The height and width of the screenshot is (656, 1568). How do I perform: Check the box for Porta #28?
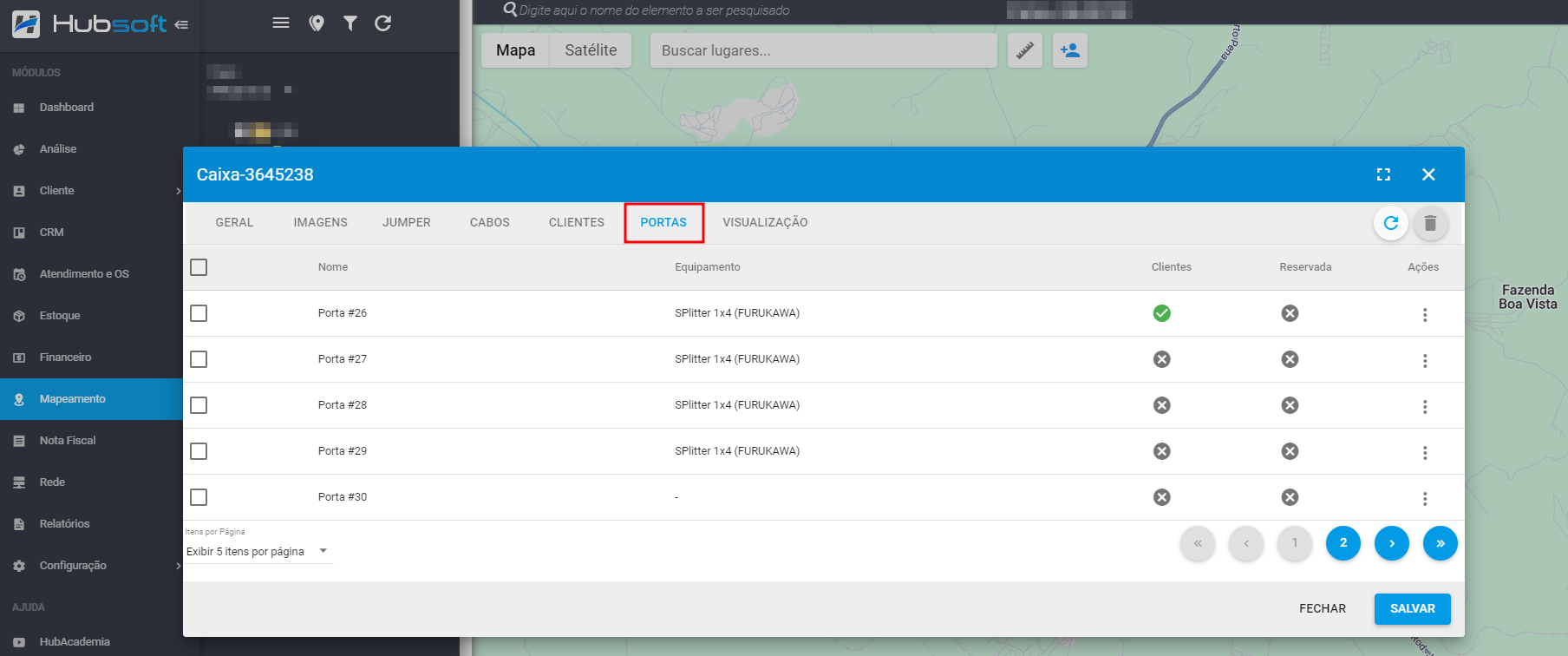point(199,405)
